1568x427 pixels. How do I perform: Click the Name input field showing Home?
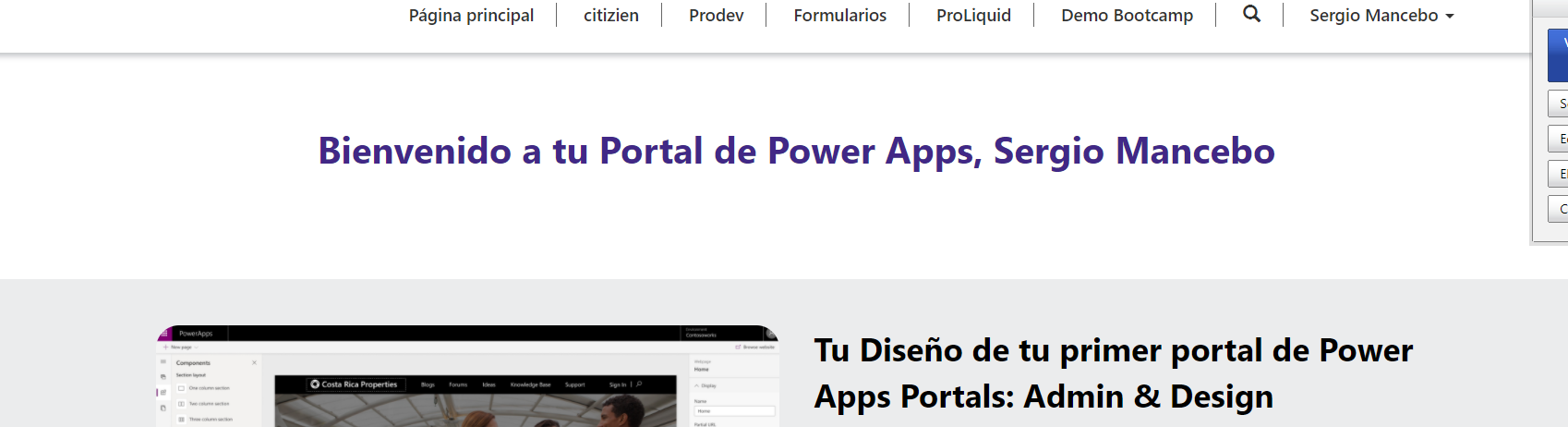coord(734,410)
